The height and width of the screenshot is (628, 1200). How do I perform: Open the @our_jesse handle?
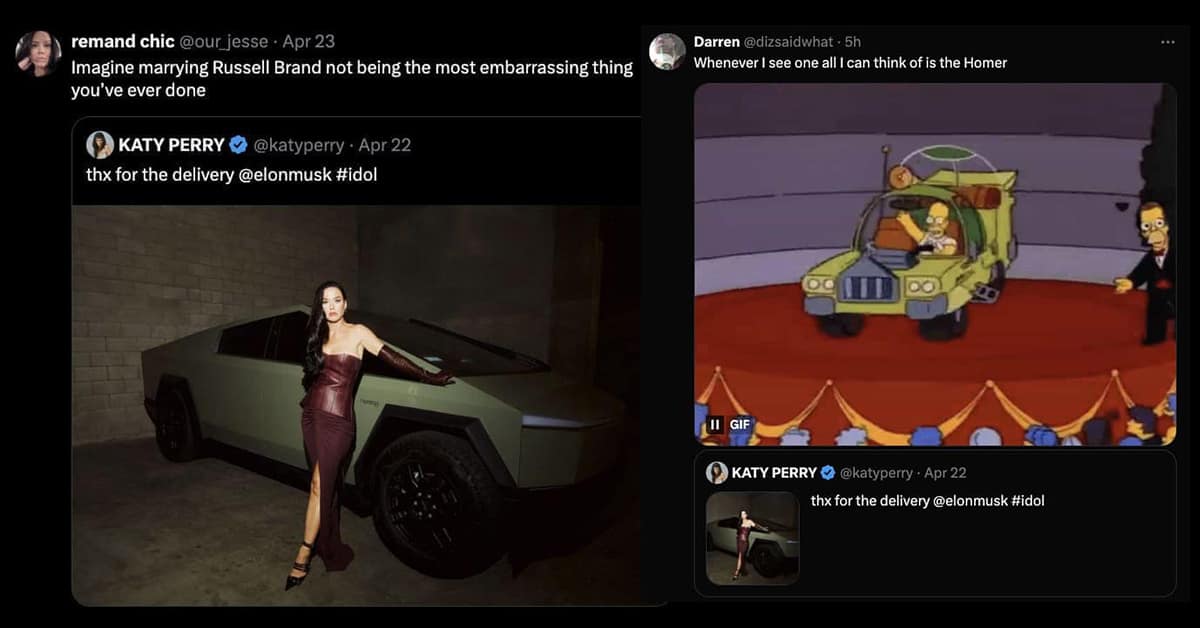click(224, 41)
